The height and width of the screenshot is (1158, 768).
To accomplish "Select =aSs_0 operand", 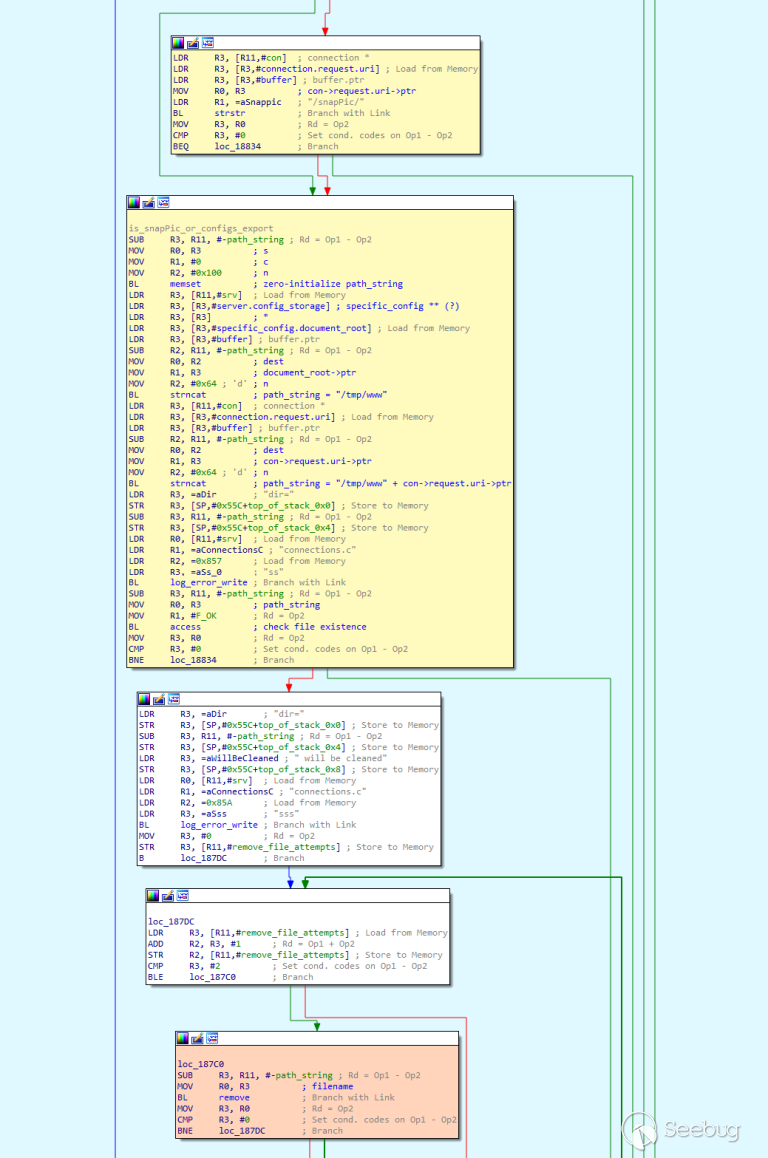I will coord(208,572).
